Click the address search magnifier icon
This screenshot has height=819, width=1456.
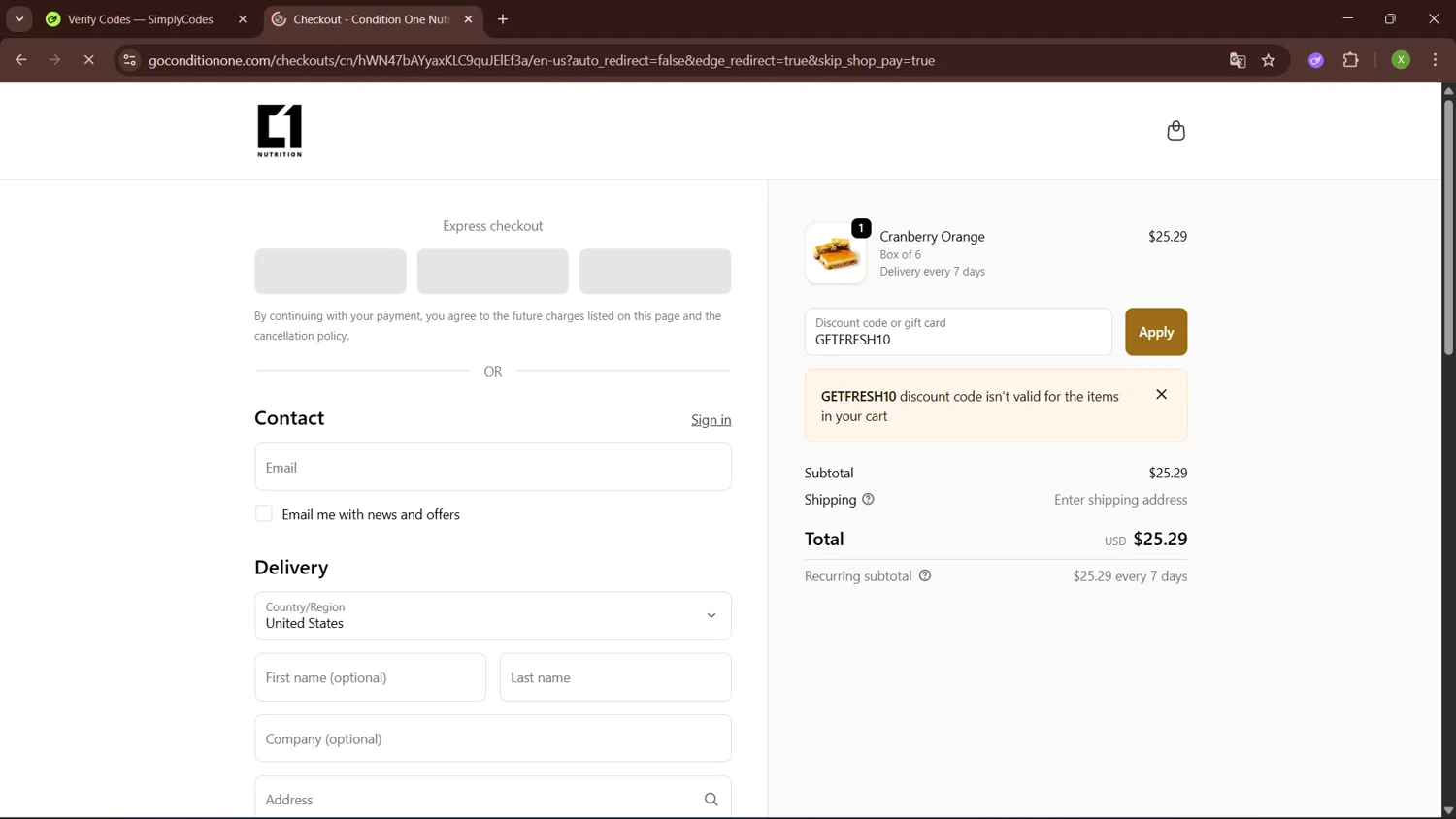click(x=711, y=800)
